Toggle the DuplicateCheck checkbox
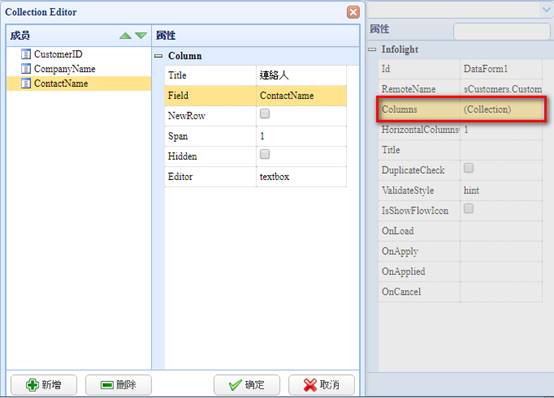The image size is (554, 398). click(468, 168)
